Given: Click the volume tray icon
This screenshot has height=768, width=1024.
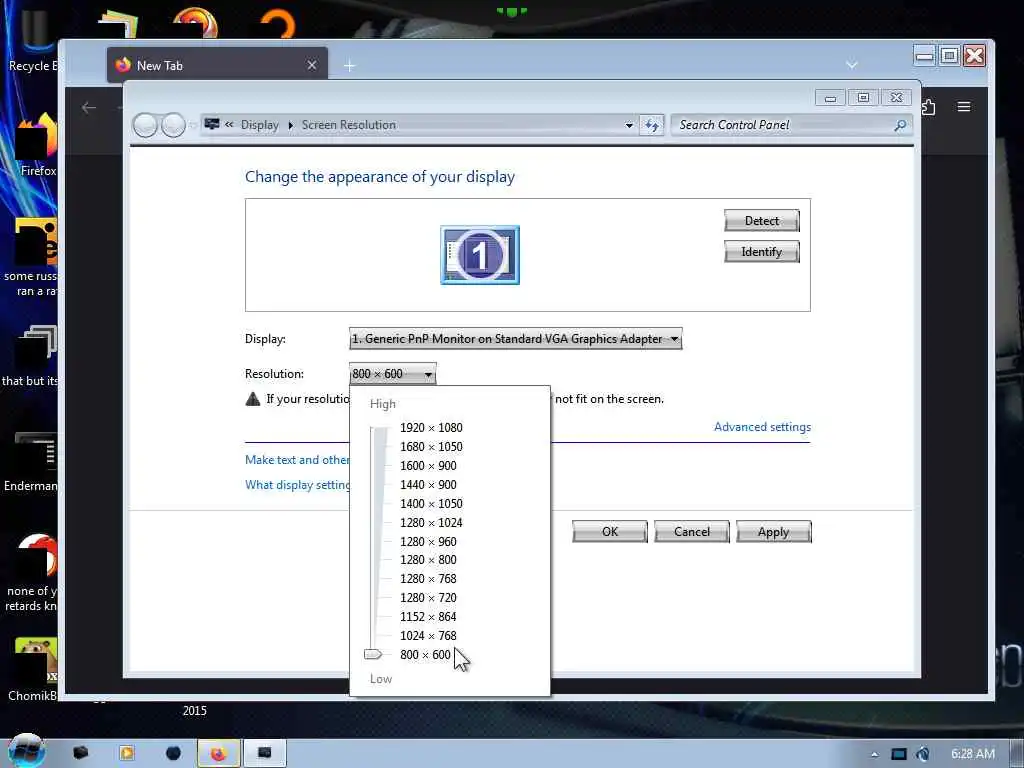Looking at the screenshot, I should [x=923, y=754].
